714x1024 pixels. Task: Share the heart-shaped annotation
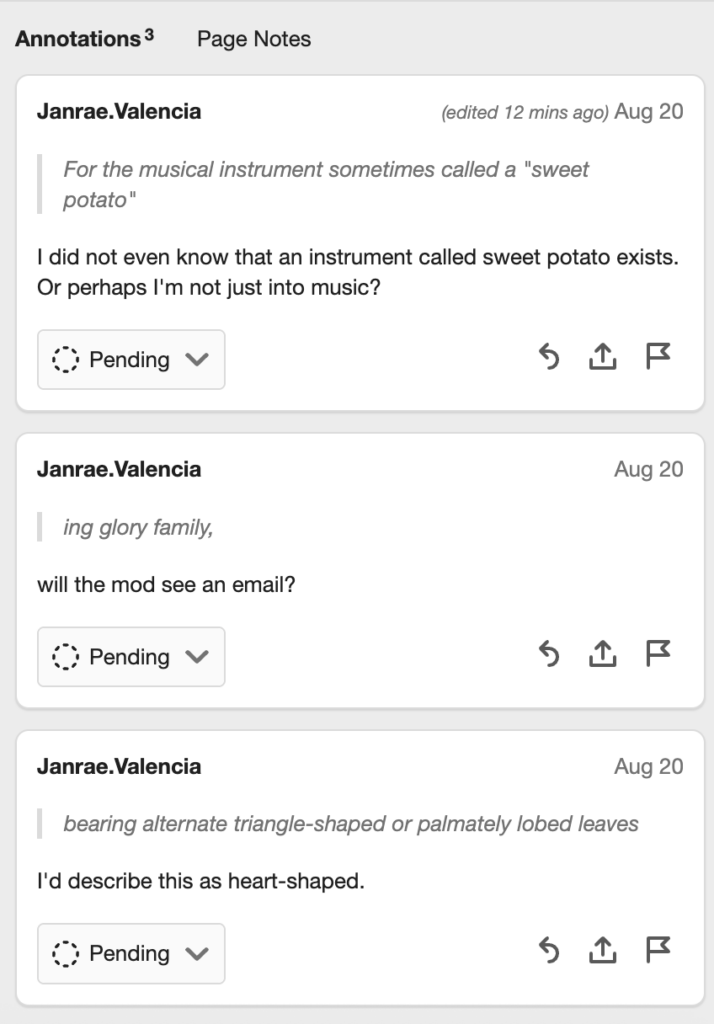(x=603, y=951)
